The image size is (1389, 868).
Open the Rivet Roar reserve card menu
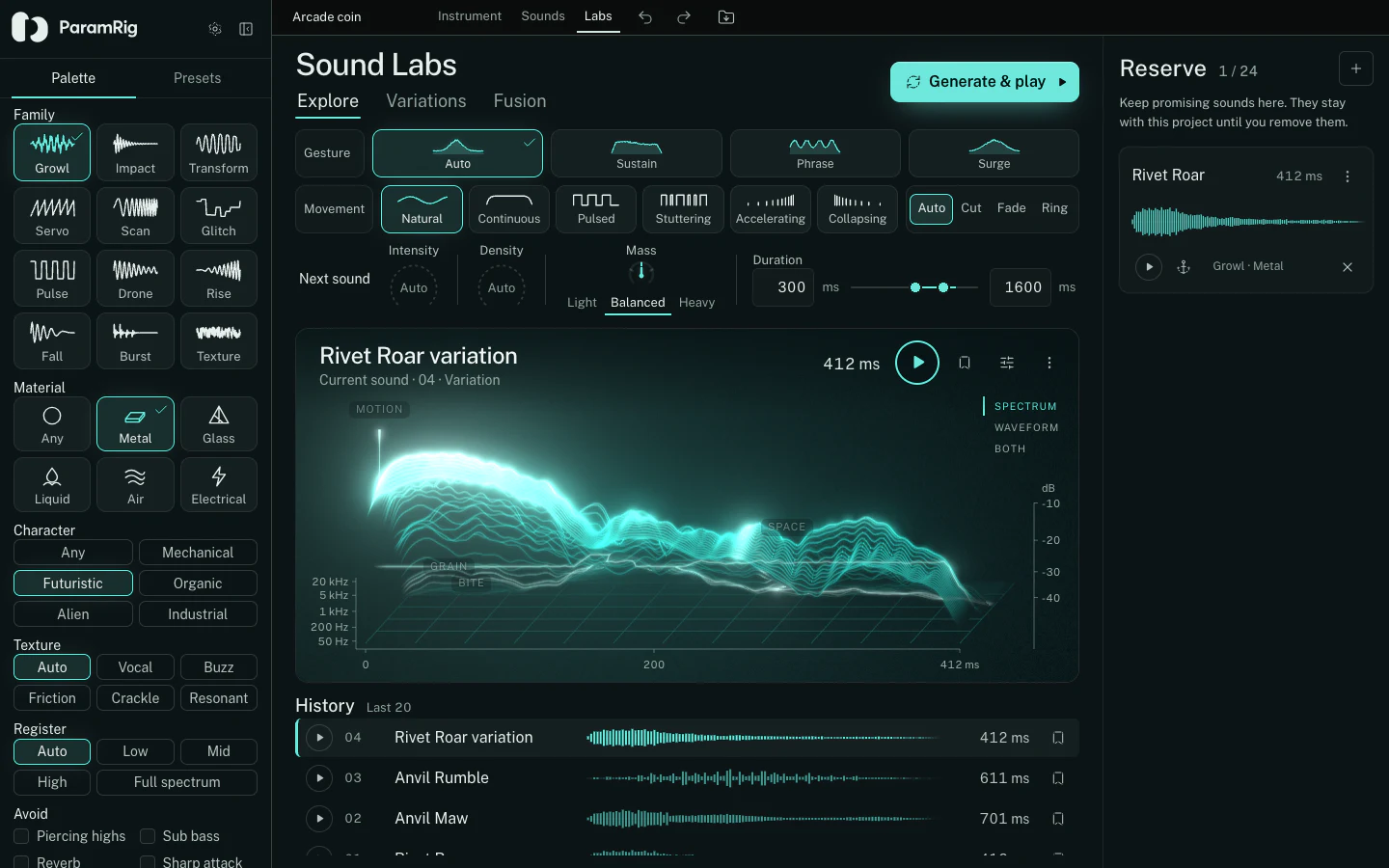coord(1348,176)
